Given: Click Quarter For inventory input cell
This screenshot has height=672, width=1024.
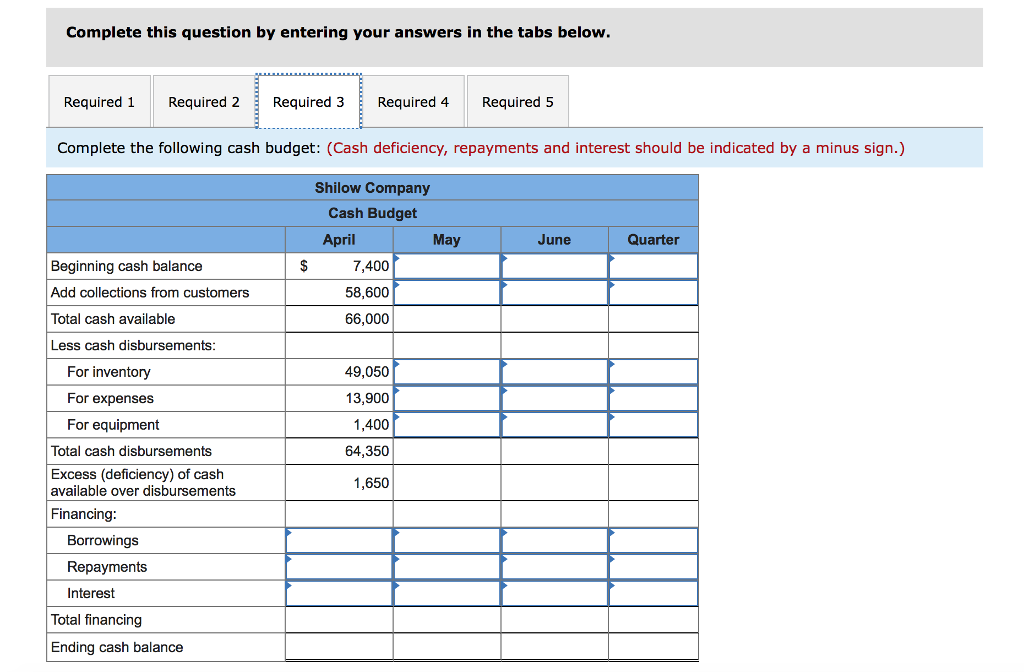Looking at the screenshot, I should click(653, 372).
